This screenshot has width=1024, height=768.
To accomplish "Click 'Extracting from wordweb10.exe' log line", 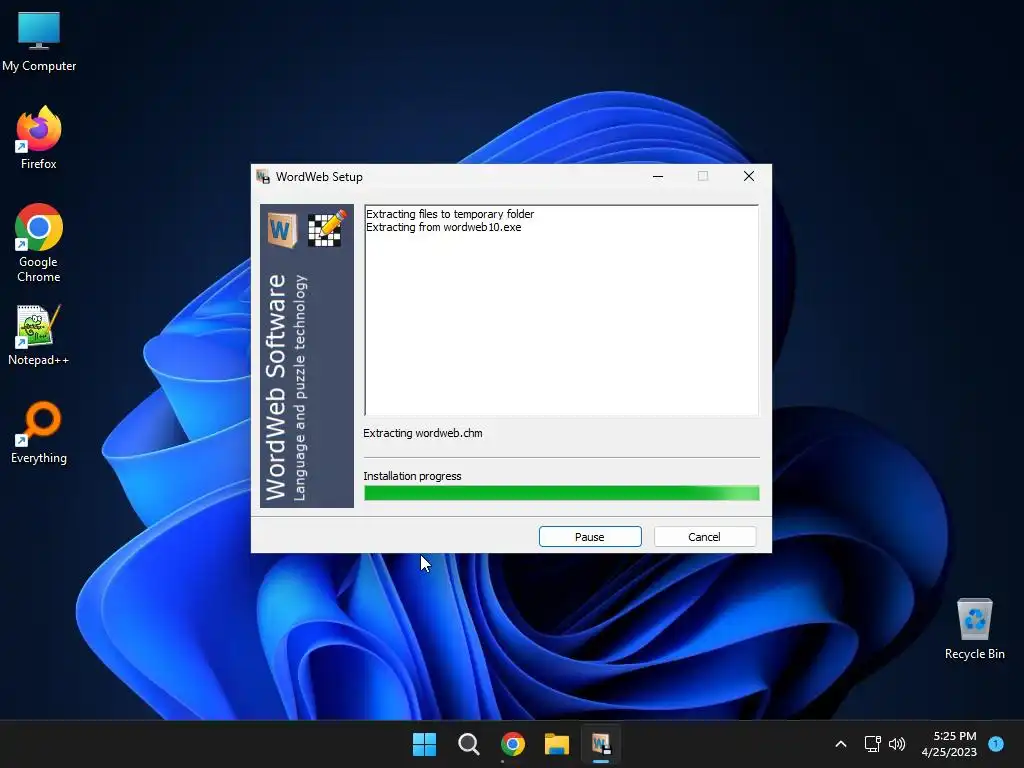I will (x=443, y=227).
